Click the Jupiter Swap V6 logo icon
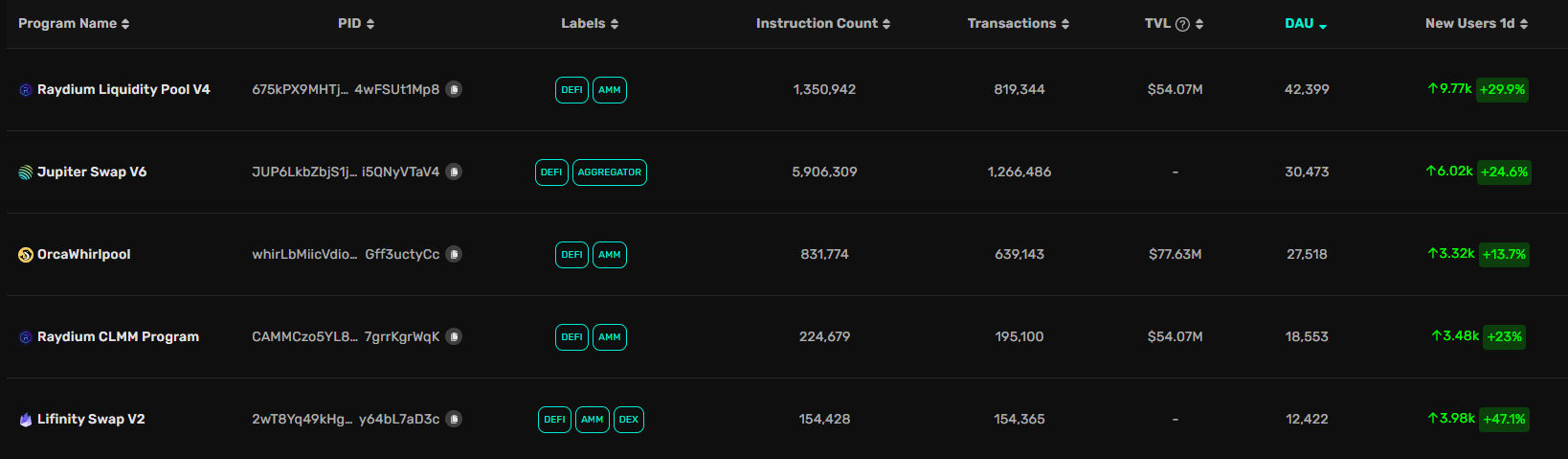Image resolution: width=1568 pixels, height=459 pixels. pos(26,172)
